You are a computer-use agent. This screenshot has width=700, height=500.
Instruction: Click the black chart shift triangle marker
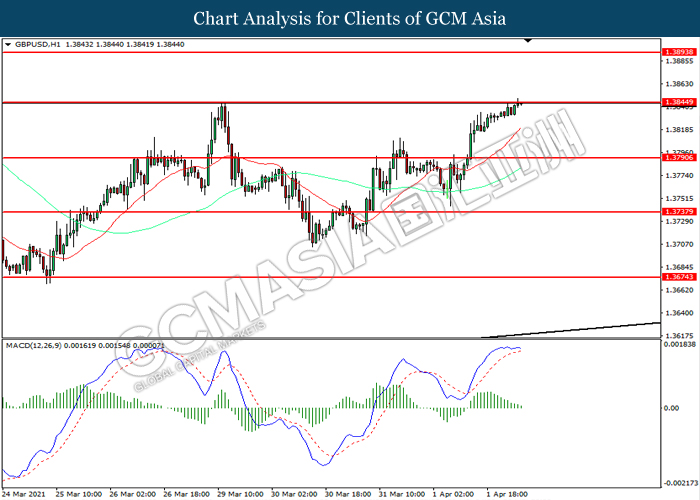point(528,41)
